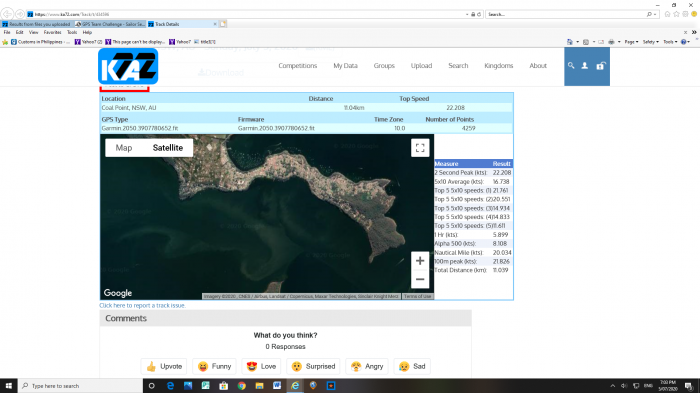Click the user profile icon
Viewport: 700px width, 393px height.
585,66
